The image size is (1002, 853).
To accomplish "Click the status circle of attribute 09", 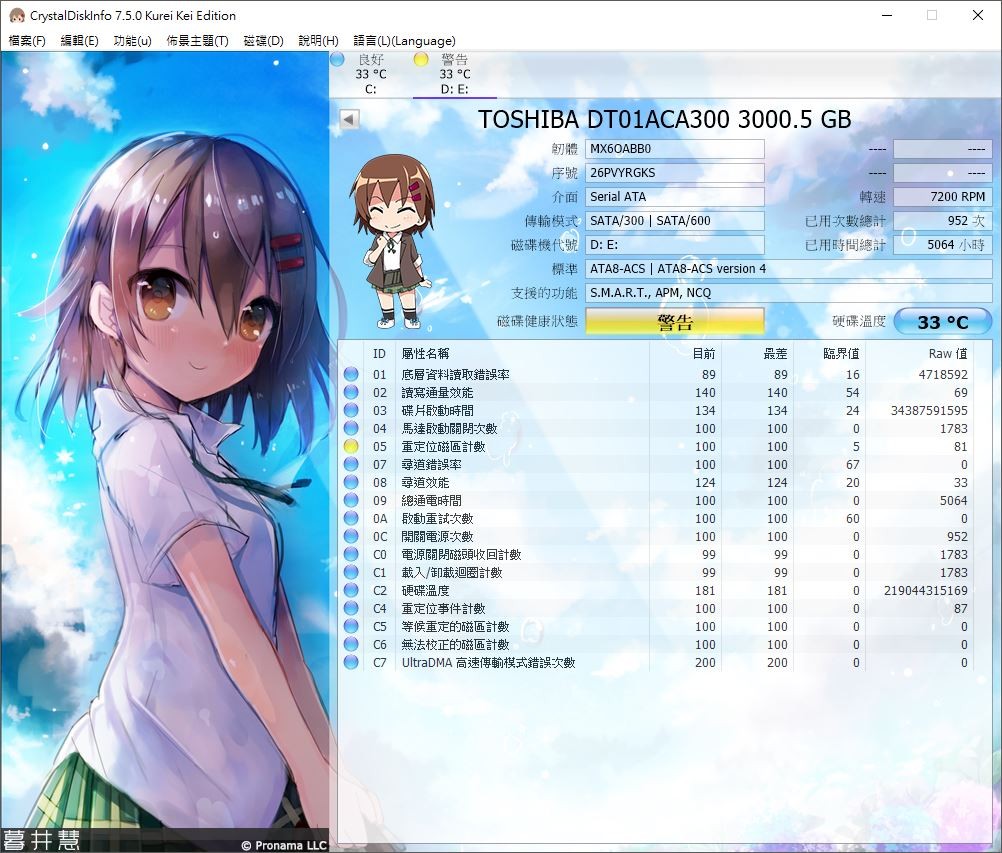I will 351,500.
